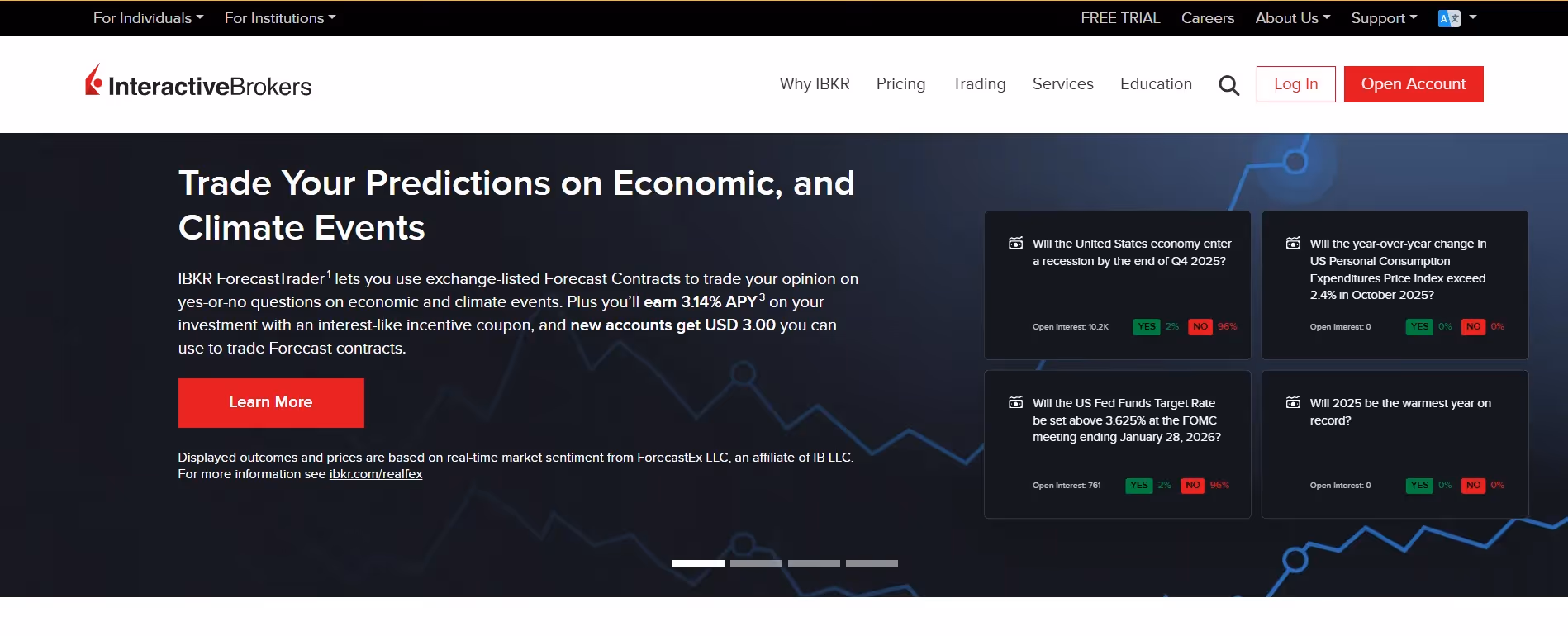The image size is (1568, 636).
Task: Open the Why IBKR menu
Action: [x=815, y=84]
